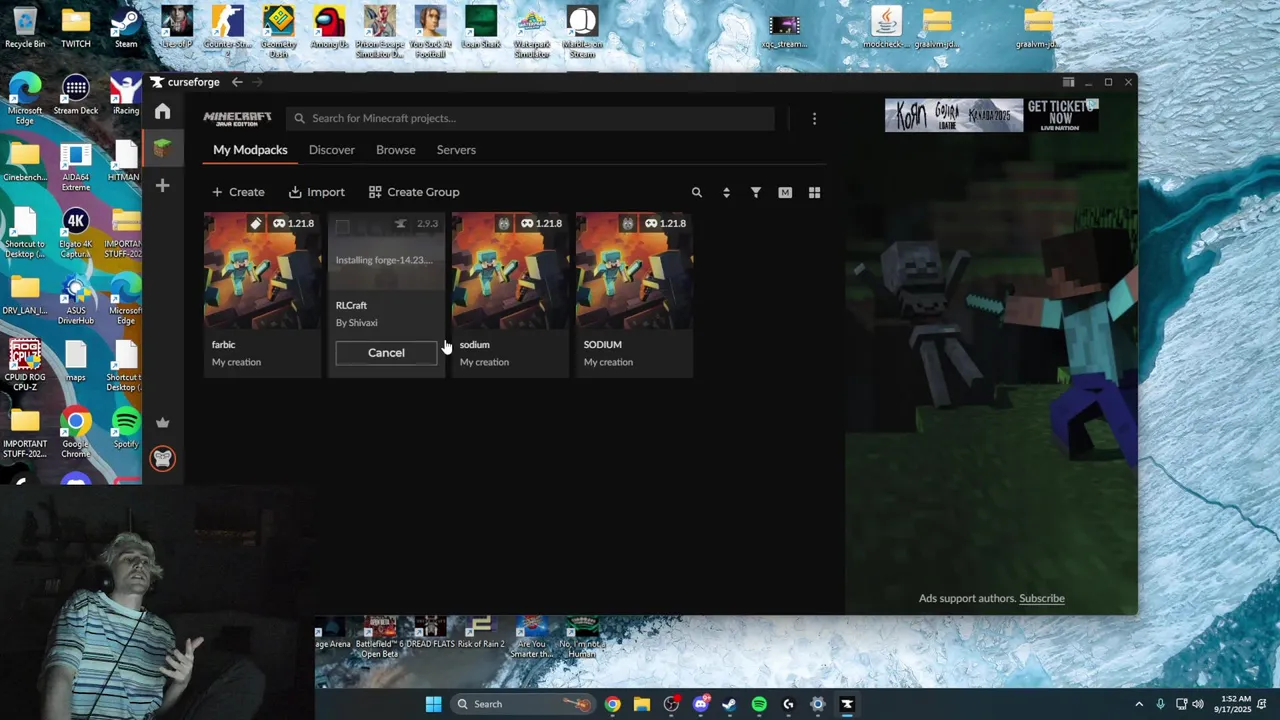Follow the Subscribe link below the ad
1280x720 pixels.
tap(1042, 598)
